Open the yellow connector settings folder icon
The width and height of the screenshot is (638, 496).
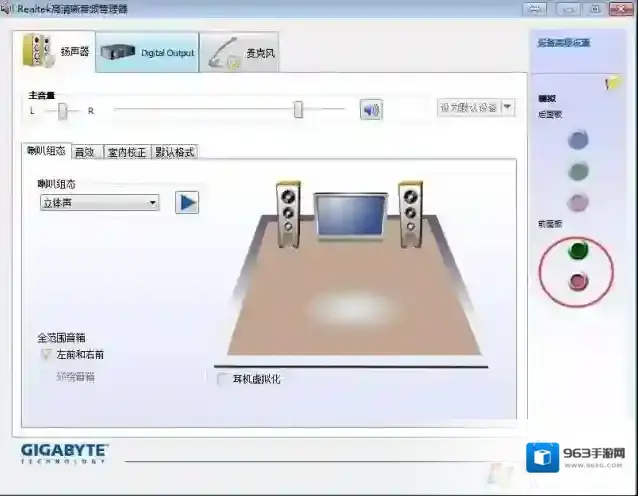click(x=613, y=84)
